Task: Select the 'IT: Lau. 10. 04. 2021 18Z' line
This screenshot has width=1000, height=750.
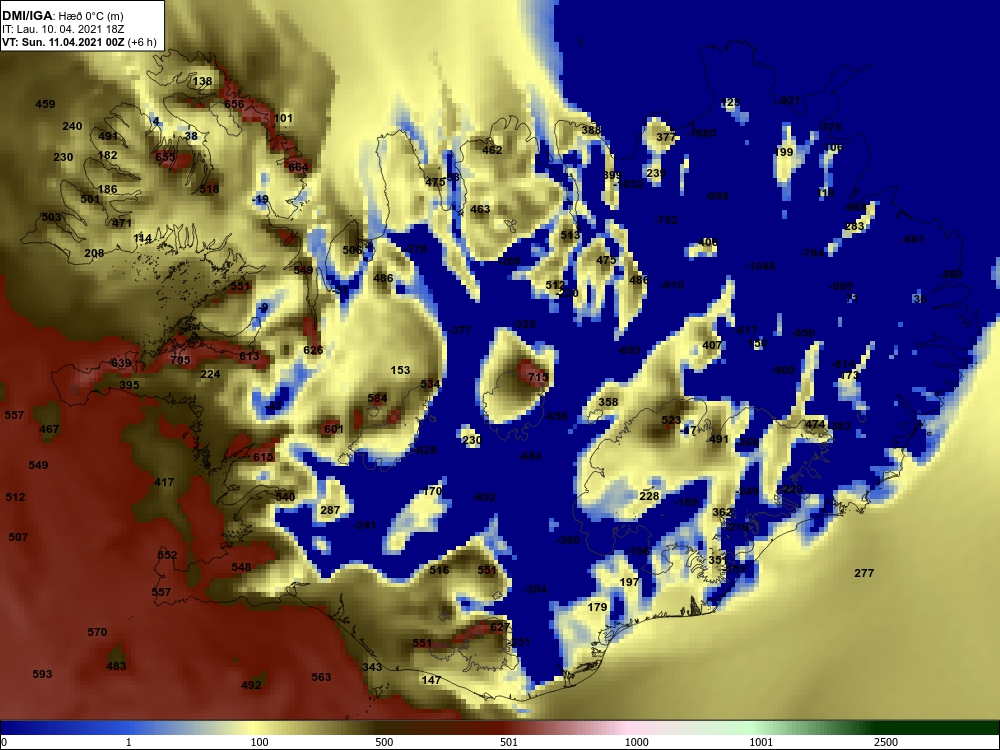Action: tap(62, 29)
